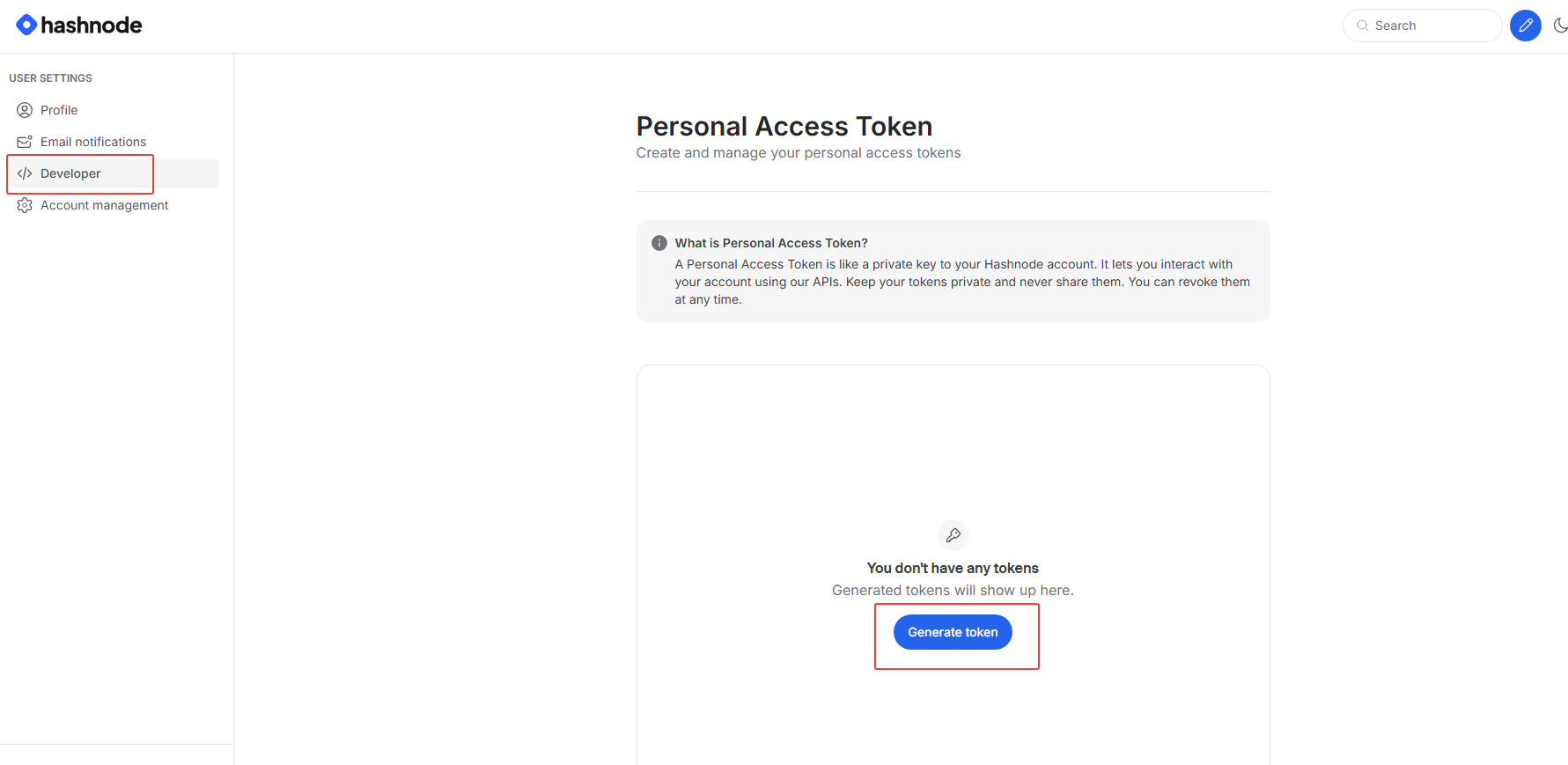Click the Email notifications envelope icon

(25, 142)
